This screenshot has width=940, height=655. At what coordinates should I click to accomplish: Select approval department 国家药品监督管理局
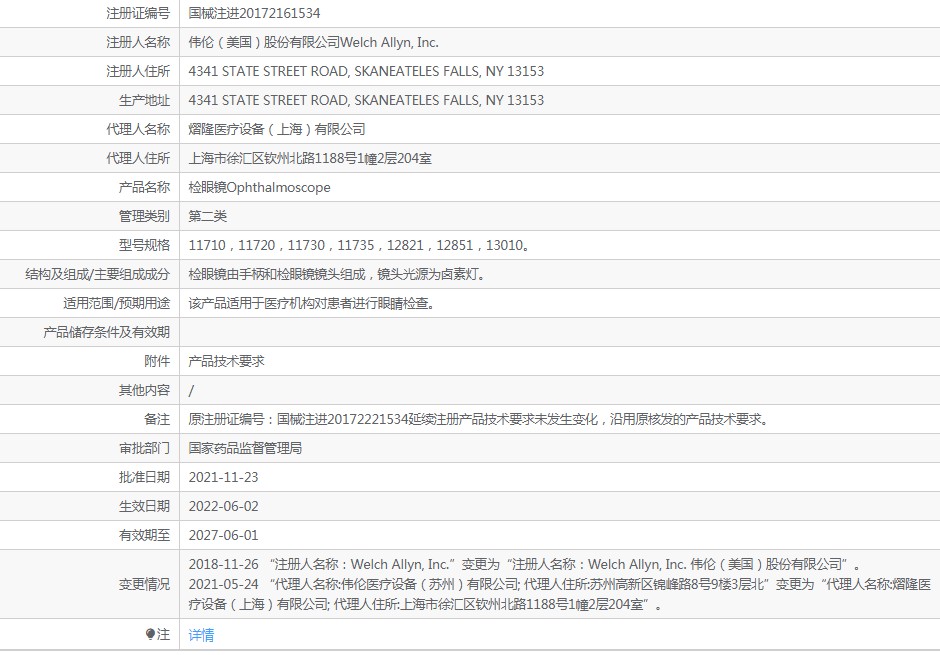(245, 448)
